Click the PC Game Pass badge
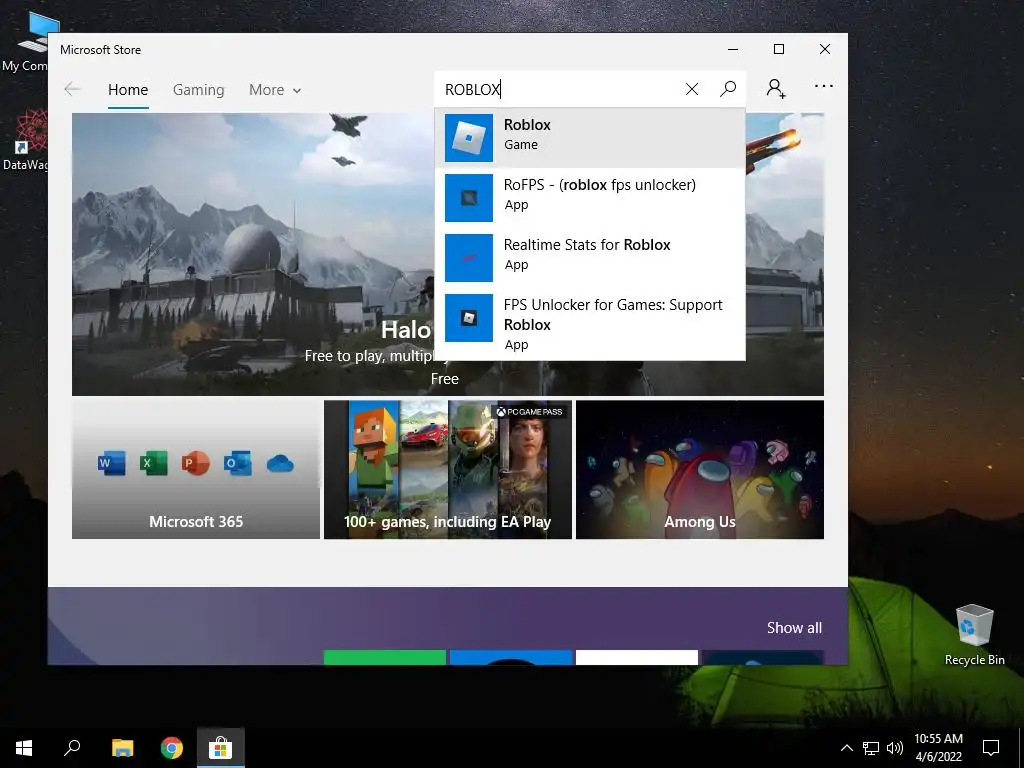Viewport: 1024px width, 768px height. pyautogui.click(x=530, y=411)
